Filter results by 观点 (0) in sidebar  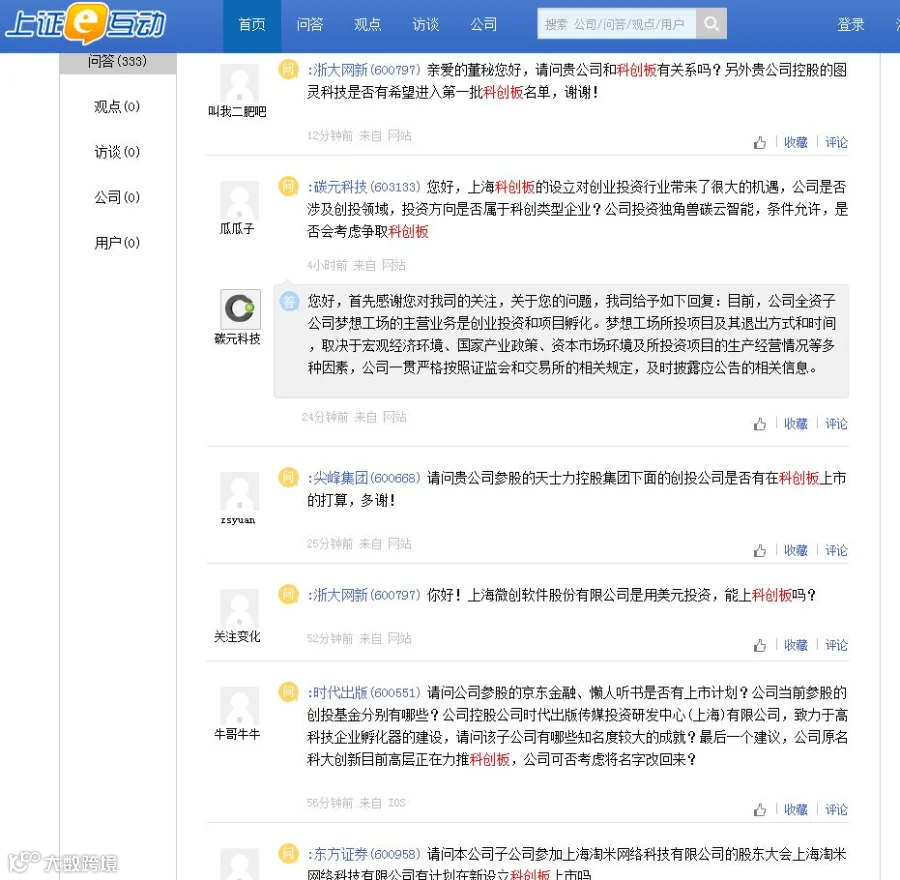point(117,107)
